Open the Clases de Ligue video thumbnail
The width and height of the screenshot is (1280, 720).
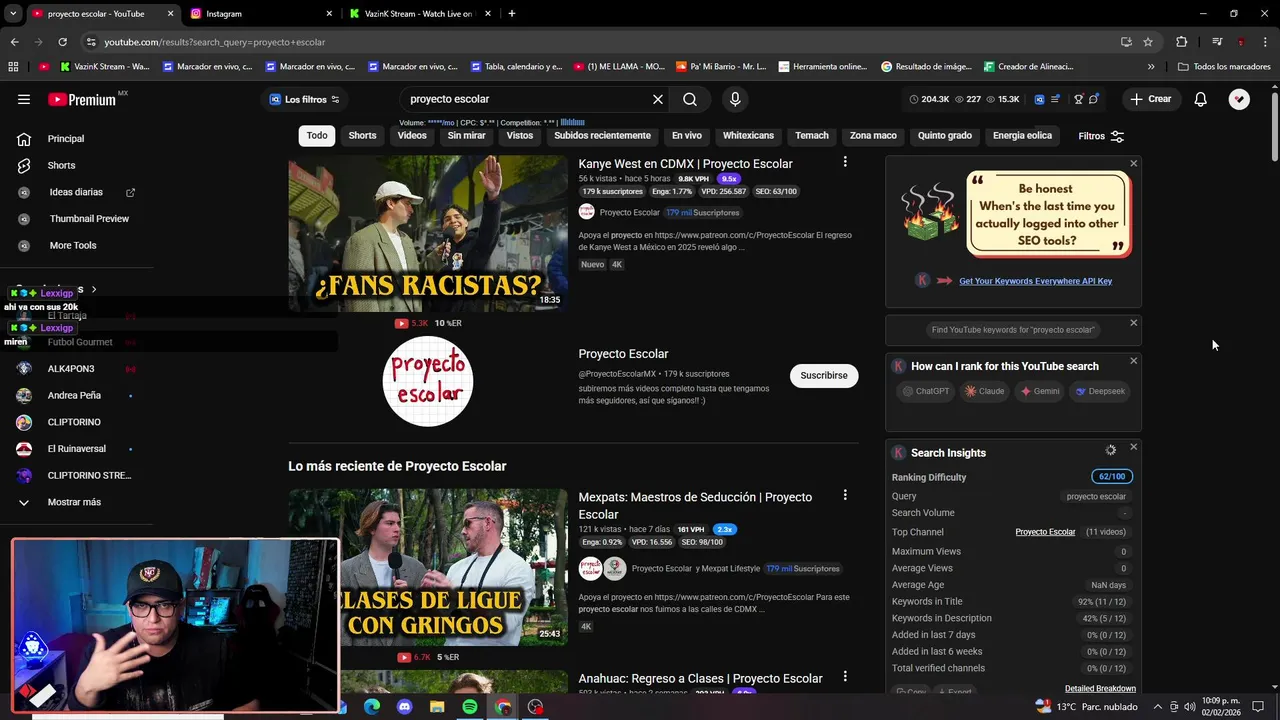point(428,567)
